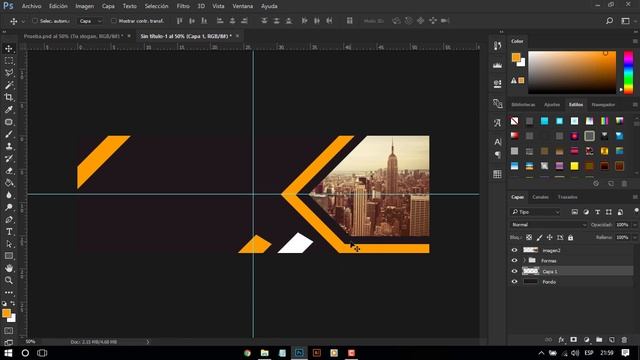Select the Path Selection tool
This screenshot has height=360, width=640.
pos(9,244)
